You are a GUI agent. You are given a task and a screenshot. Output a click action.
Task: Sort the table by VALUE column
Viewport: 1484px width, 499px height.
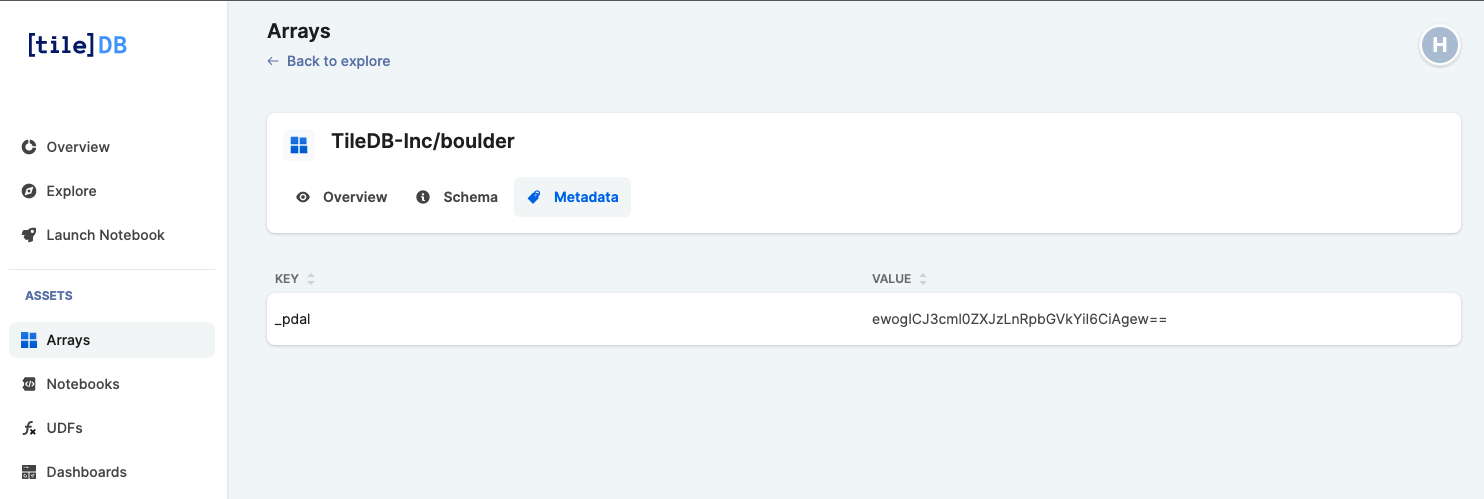click(x=922, y=279)
